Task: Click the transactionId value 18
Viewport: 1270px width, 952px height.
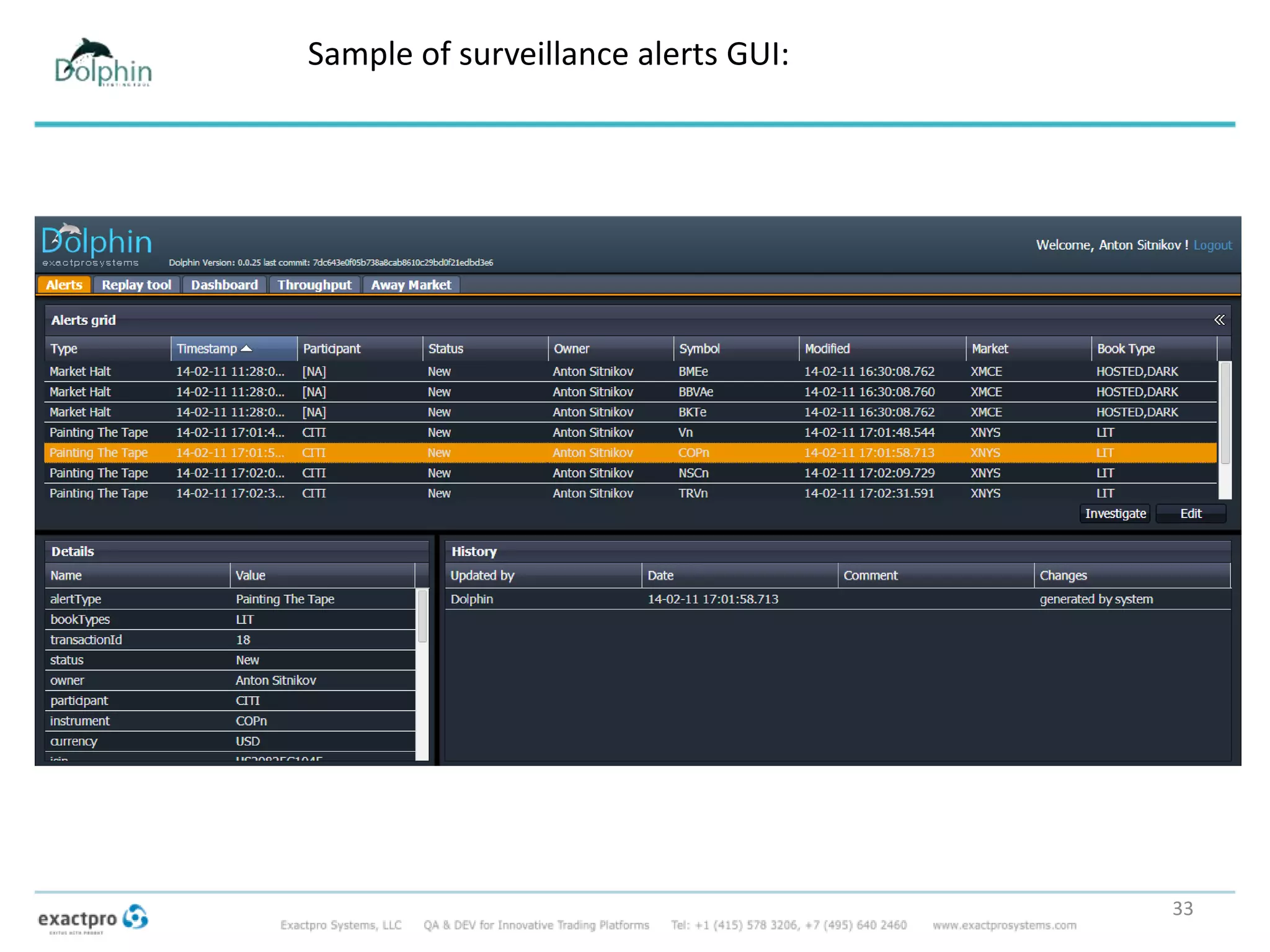Action: [x=243, y=640]
